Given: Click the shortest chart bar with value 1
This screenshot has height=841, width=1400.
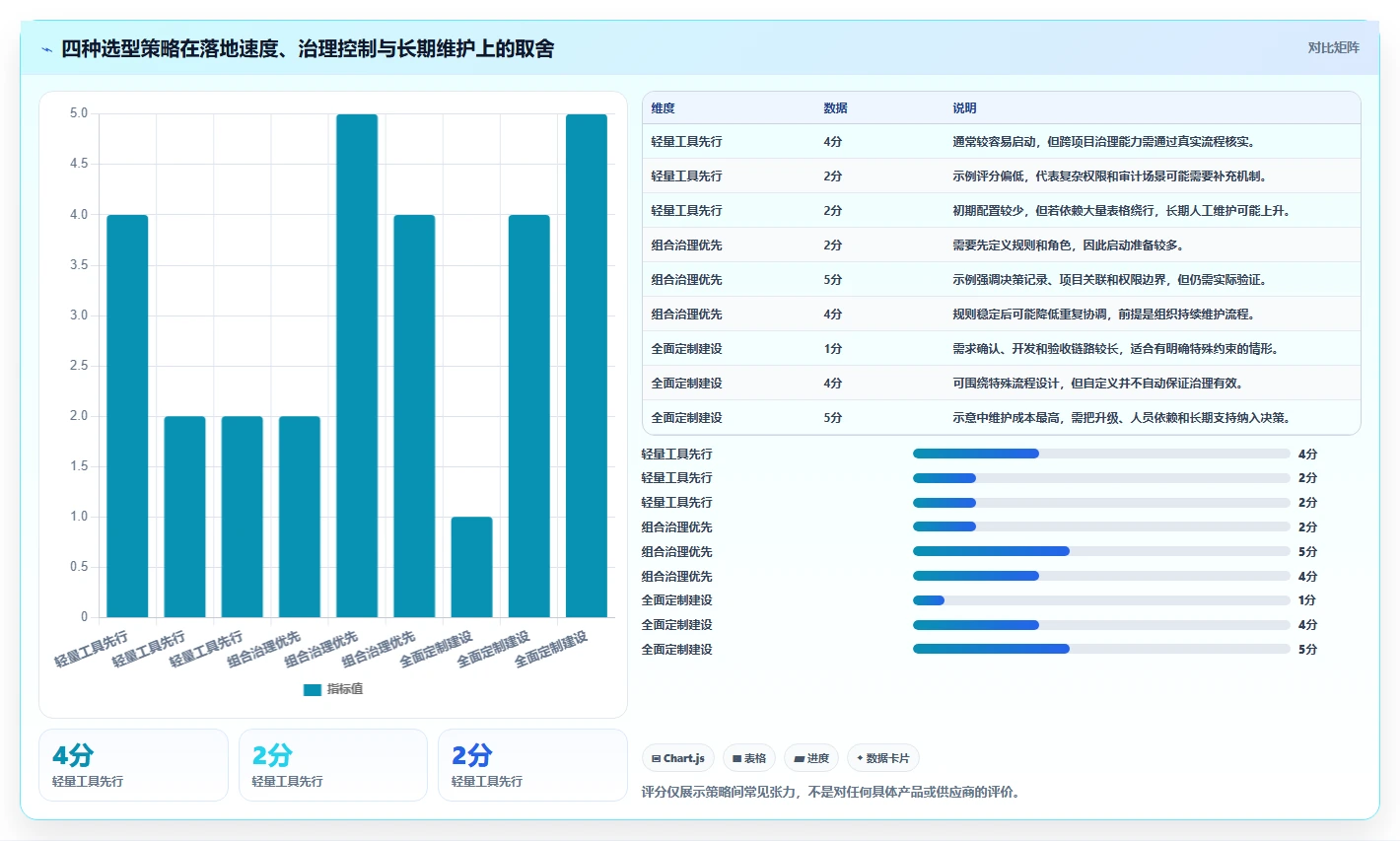Looking at the screenshot, I should click(x=471, y=567).
